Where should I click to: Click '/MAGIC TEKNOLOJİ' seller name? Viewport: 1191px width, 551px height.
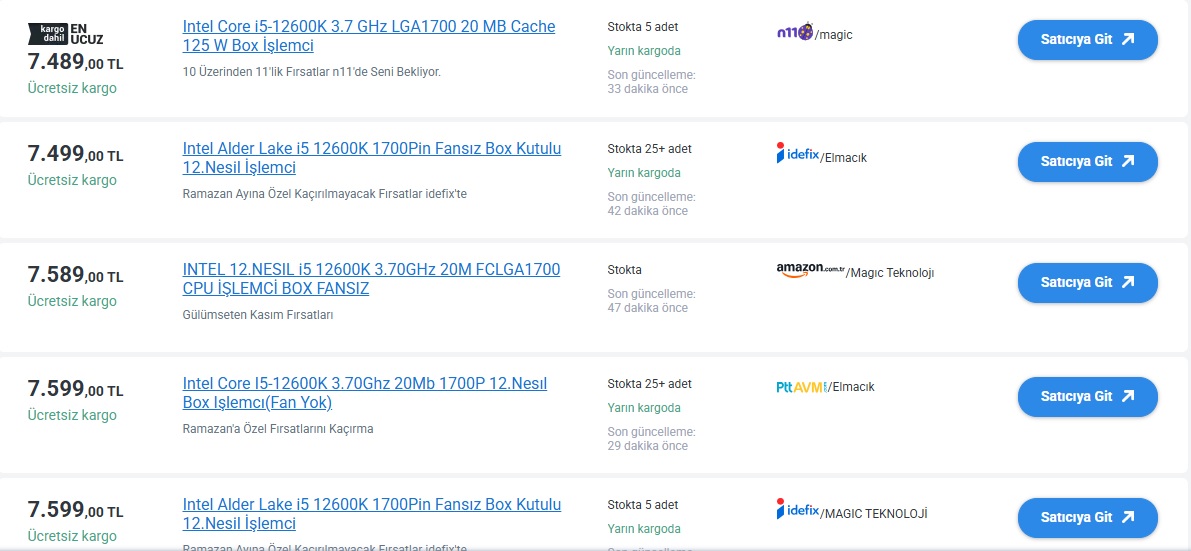[x=874, y=513]
